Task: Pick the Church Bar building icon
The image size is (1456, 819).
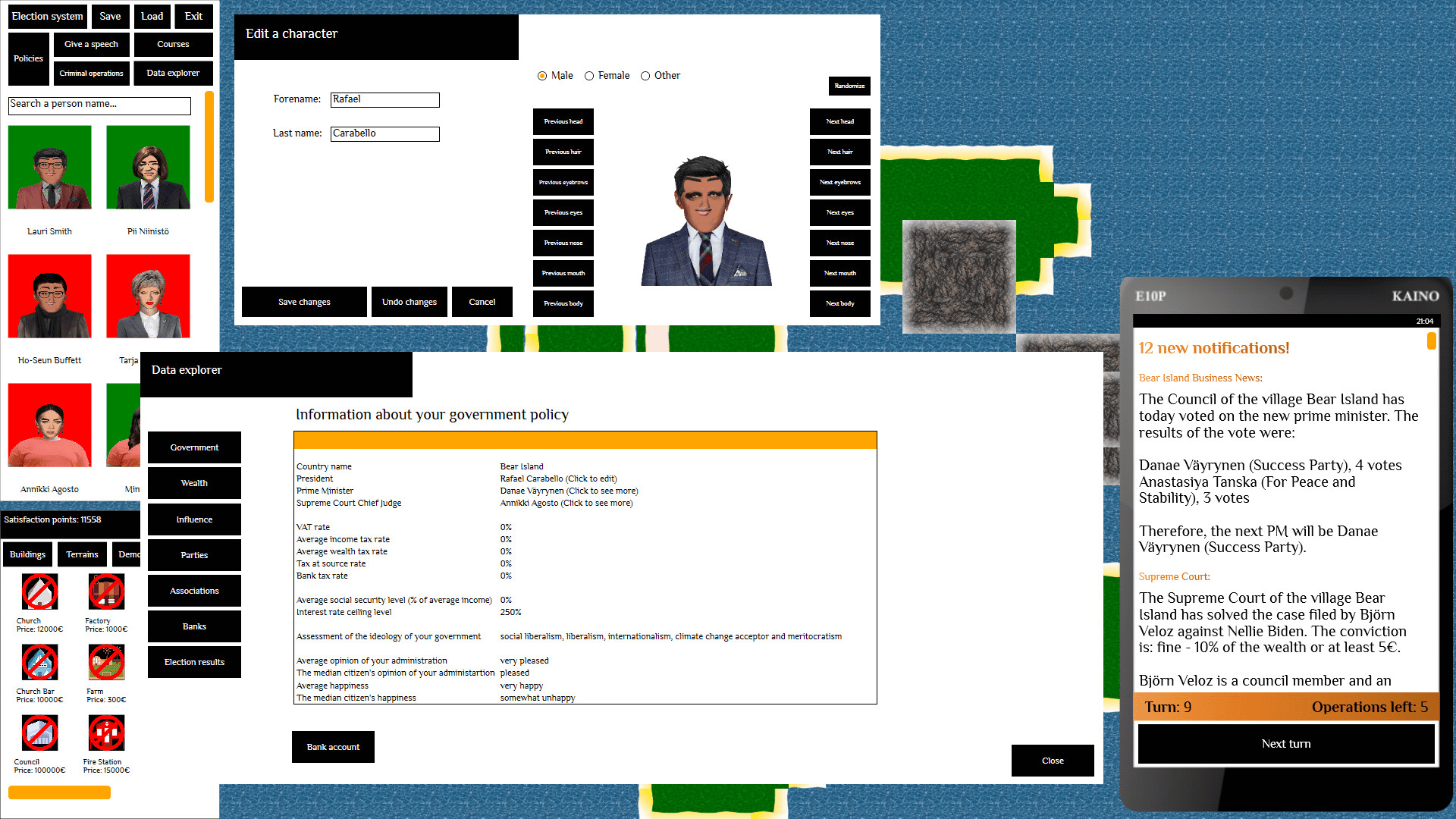Action: tap(39, 663)
